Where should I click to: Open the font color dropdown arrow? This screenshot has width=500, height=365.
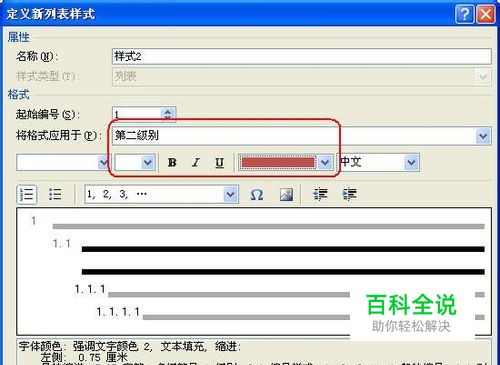325,163
